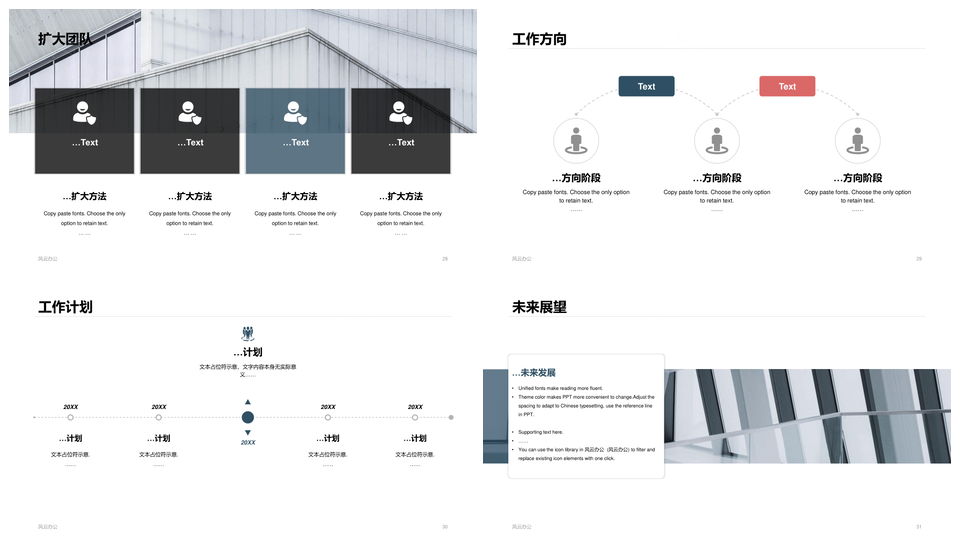The height and width of the screenshot is (548, 960).
Task: Select the person-shield icon in the leftmost dark card
Action: click(x=84, y=113)
